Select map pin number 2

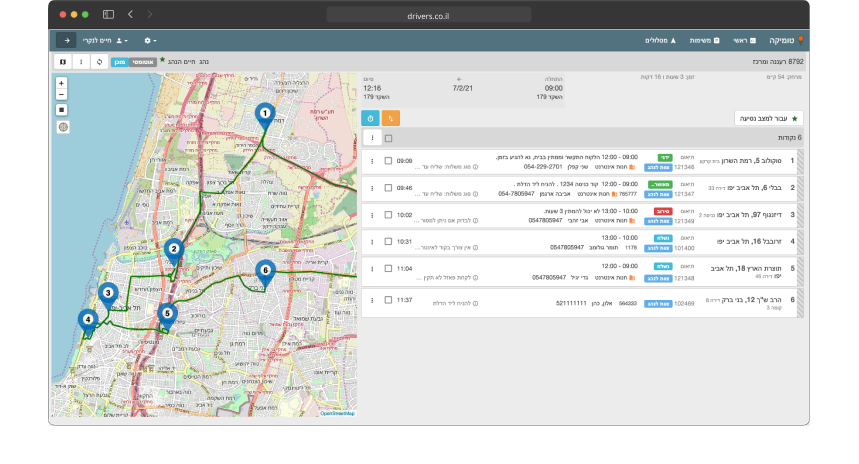point(174,251)
